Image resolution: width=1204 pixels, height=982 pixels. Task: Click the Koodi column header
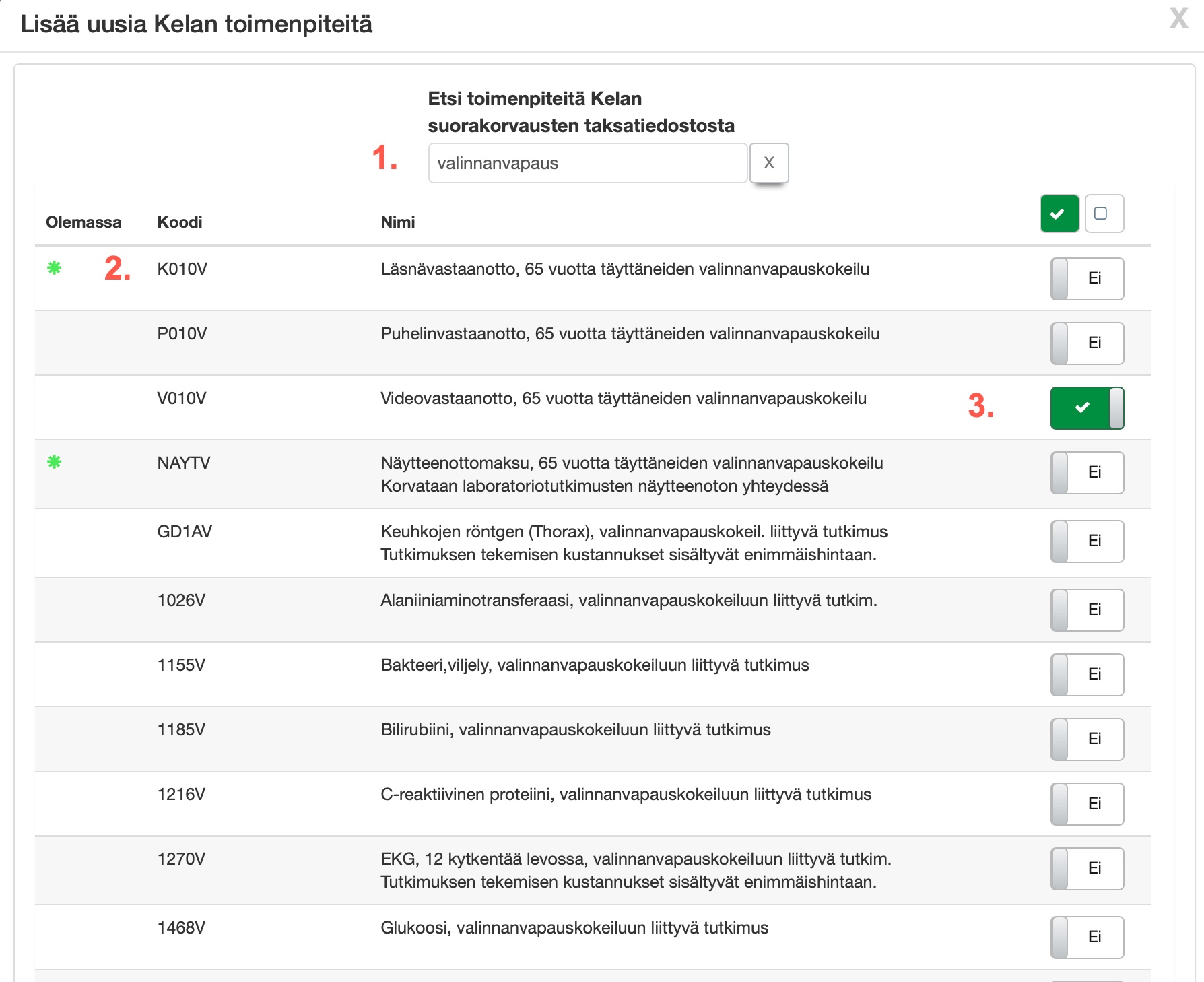click(179, 222)
